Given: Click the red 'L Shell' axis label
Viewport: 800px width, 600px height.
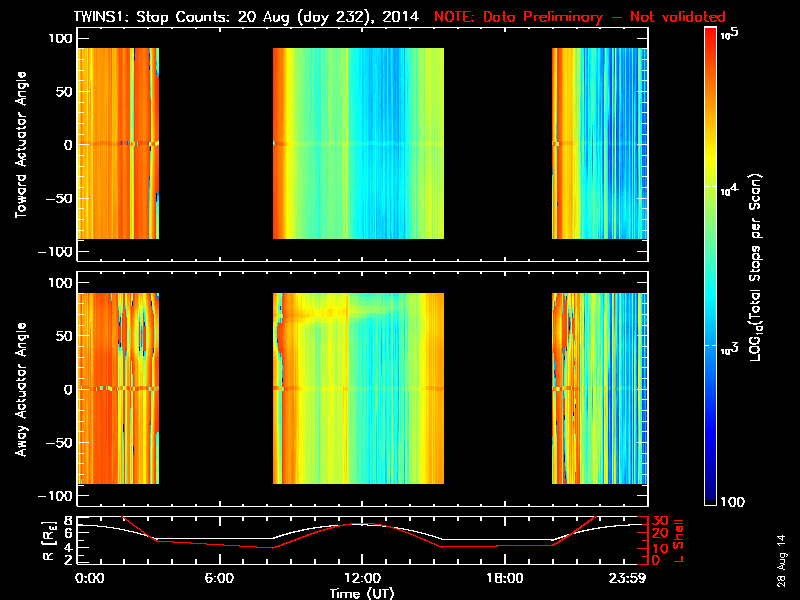Looking at the screenshot, I should [678, 541].
